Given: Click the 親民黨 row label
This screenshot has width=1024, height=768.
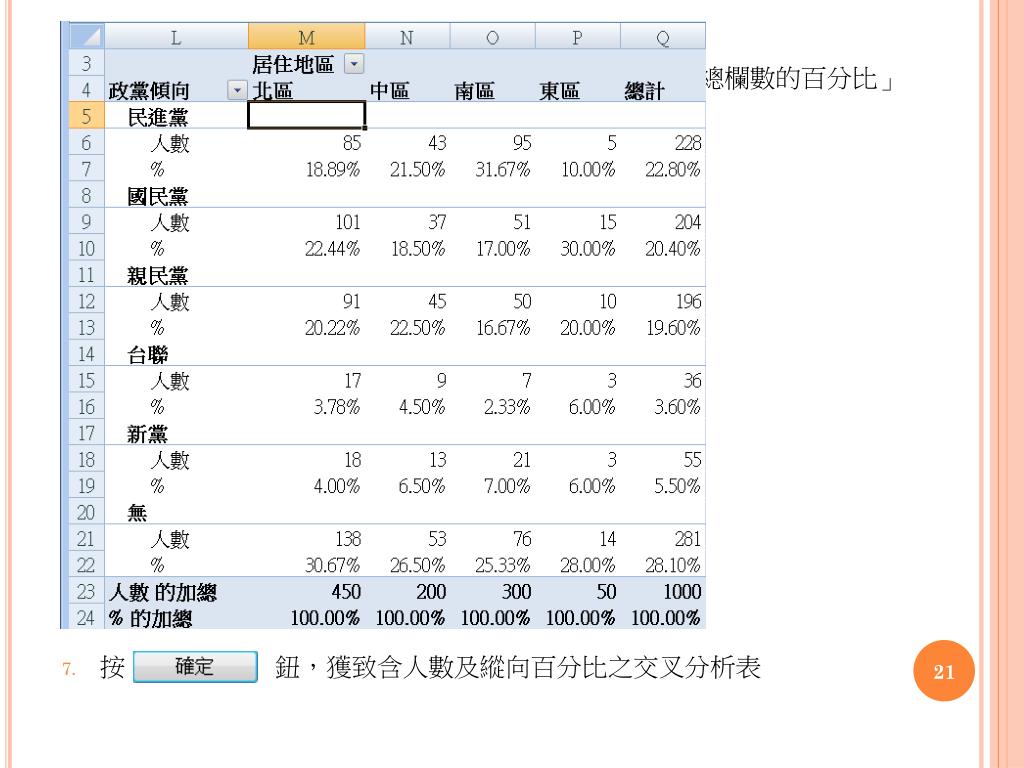Looking at the screenshot, I should click(x=157, y=275).
